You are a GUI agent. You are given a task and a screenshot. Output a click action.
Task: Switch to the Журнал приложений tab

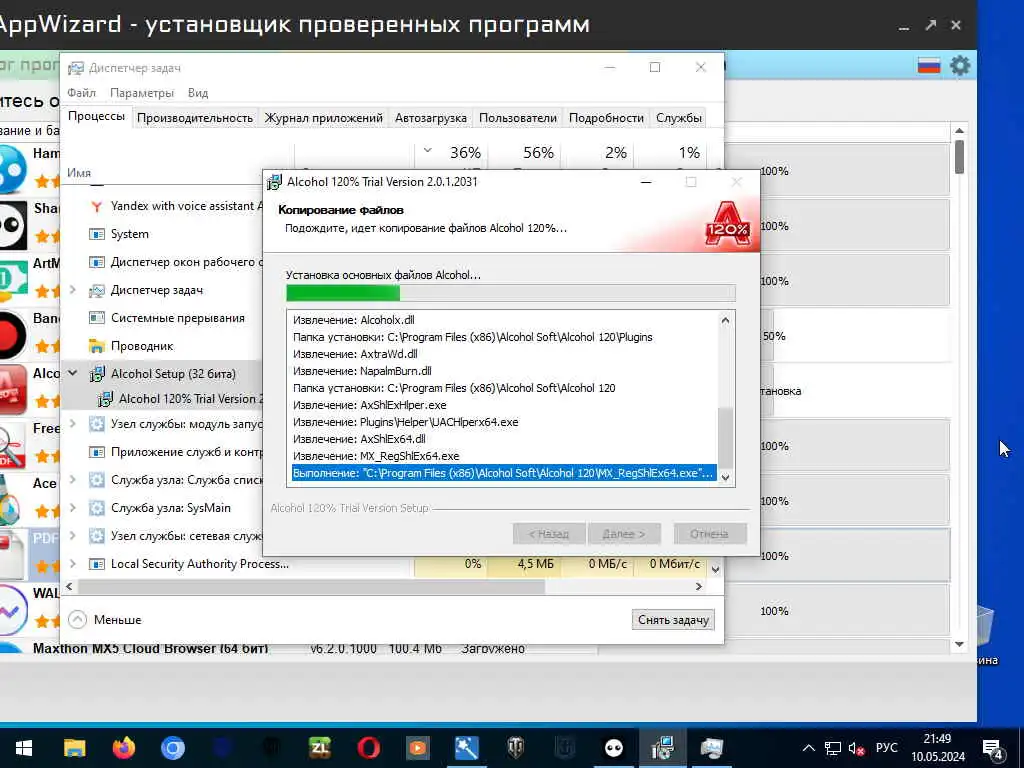(x=323, y=118)
